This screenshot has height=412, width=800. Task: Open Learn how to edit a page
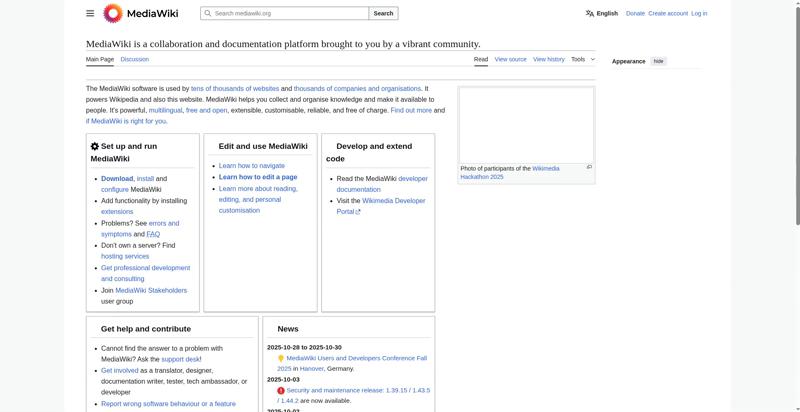pyautogui.click(x=258, y=177)
